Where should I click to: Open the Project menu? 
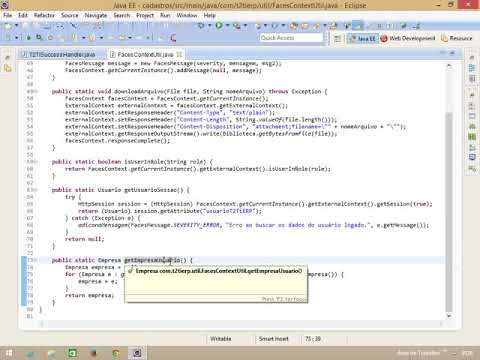[x=145, y=15]
